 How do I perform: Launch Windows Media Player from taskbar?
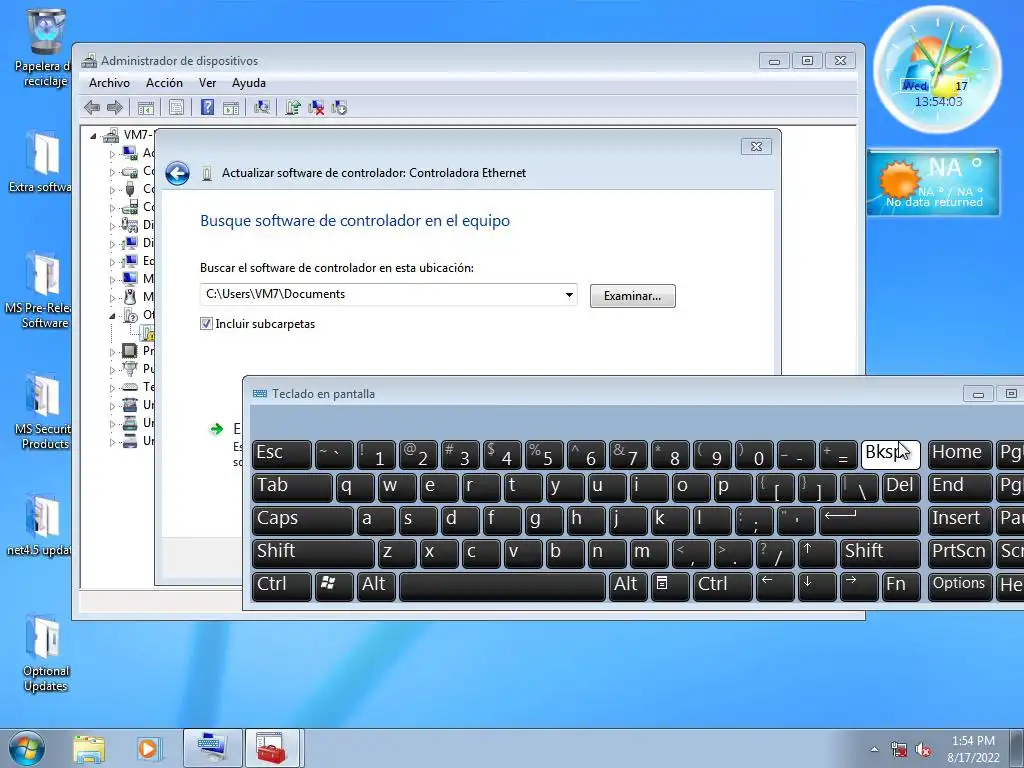pos(149,749)
